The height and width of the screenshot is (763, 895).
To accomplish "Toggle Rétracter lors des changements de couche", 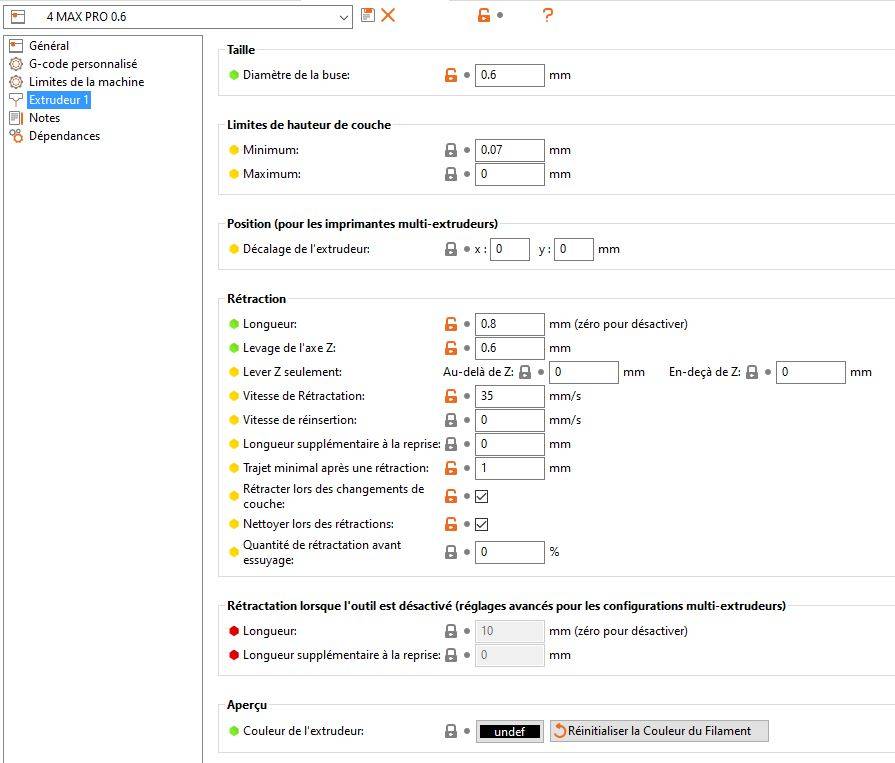I will 482,496.
